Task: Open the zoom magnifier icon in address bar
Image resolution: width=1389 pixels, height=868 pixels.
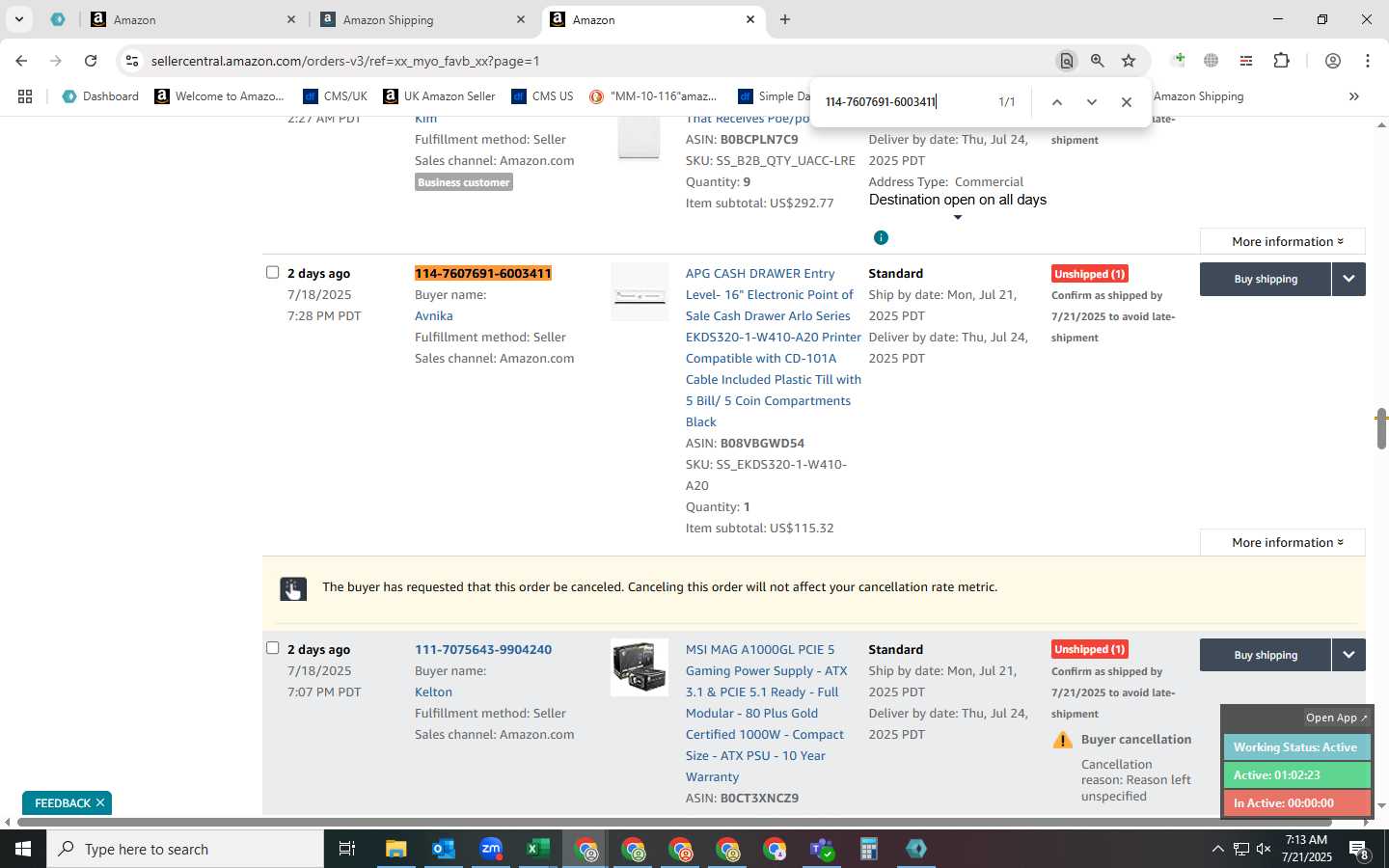Action: tap(1097, 61)
